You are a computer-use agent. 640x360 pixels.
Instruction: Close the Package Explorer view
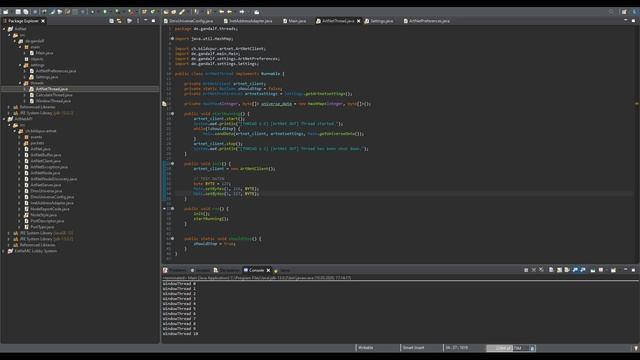43,21
